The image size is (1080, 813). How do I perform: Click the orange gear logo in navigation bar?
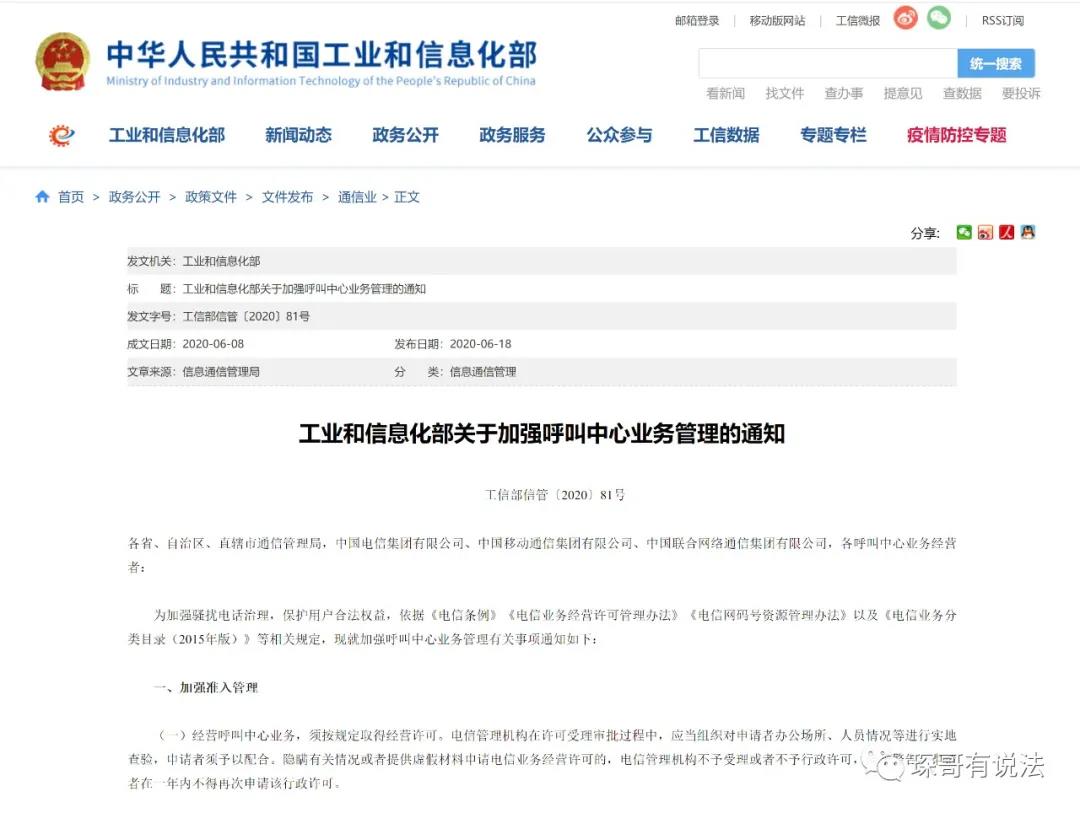[61, 135]
